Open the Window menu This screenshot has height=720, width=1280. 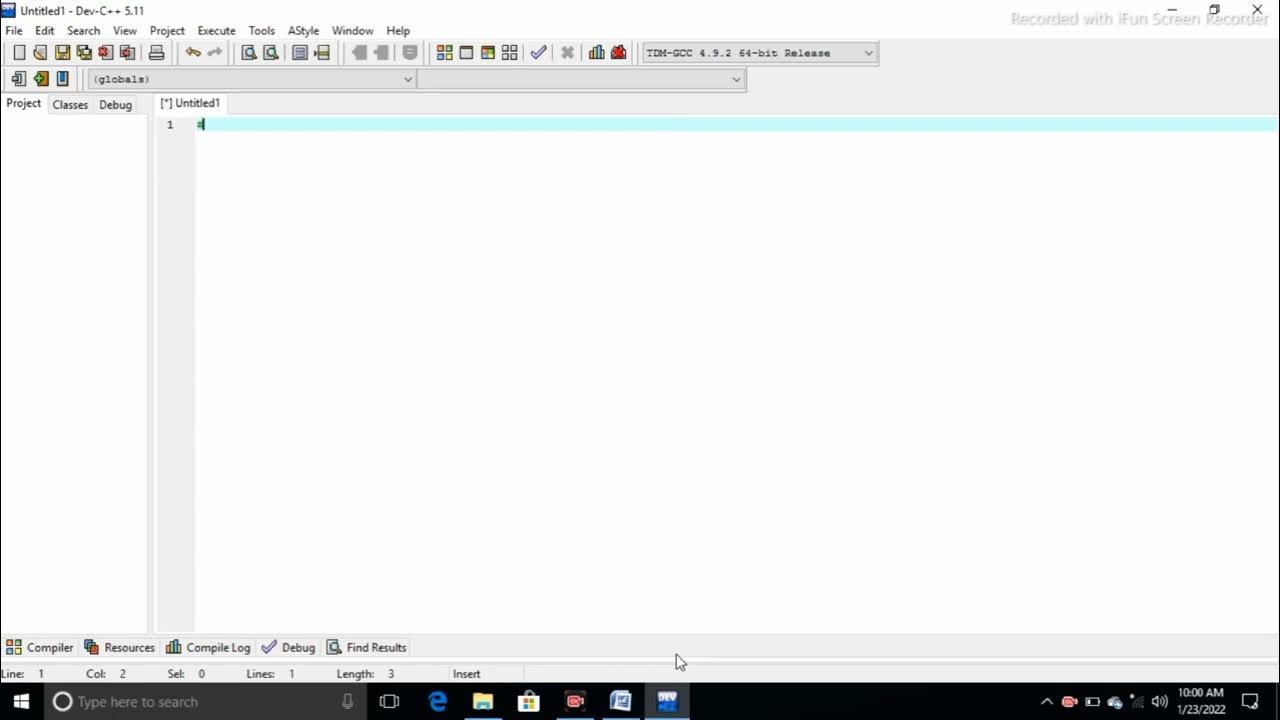tap(352, 31)
